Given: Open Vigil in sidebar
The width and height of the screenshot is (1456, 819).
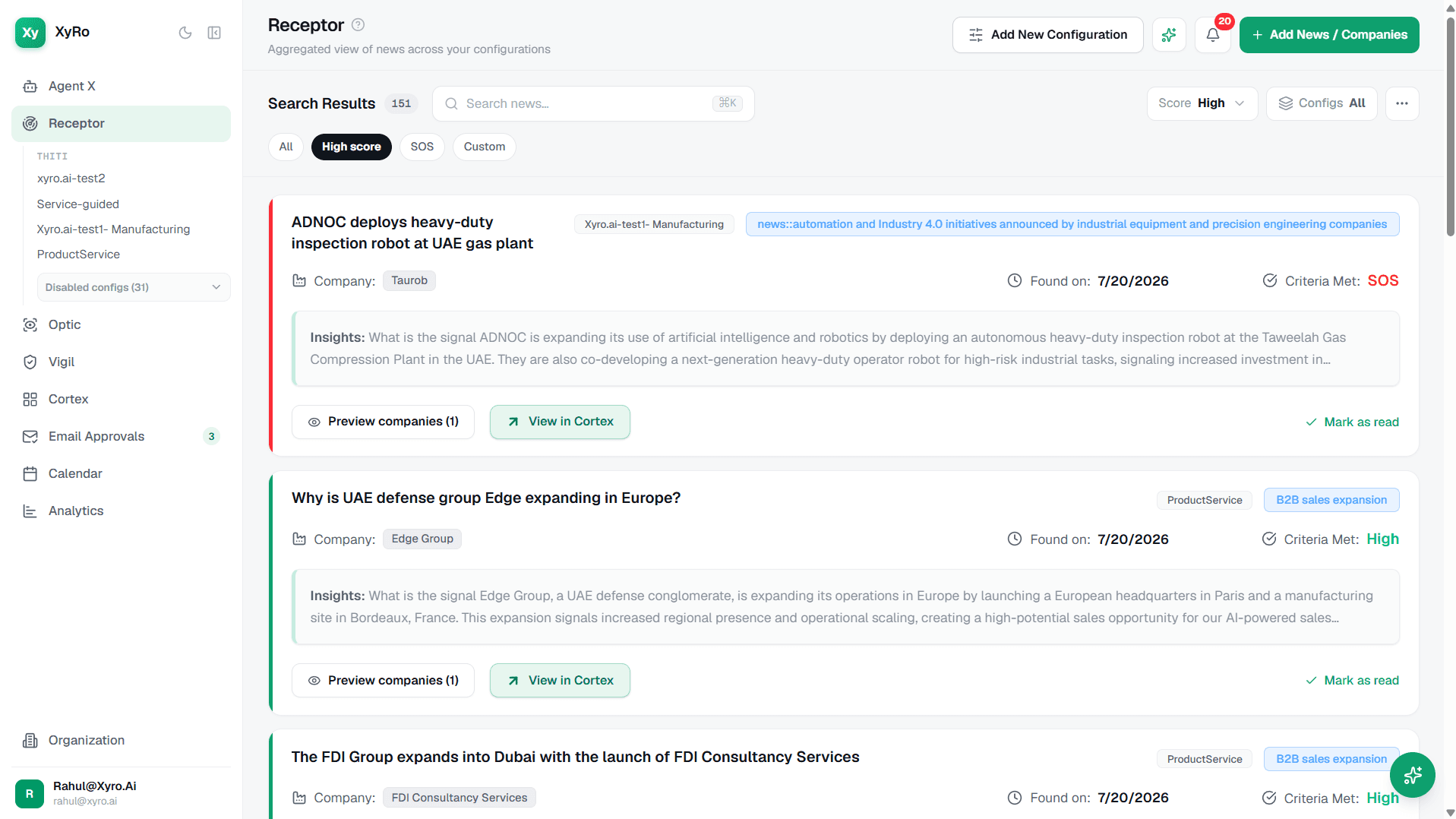Looking at the screenshot, I should click(x=121, y=362).
